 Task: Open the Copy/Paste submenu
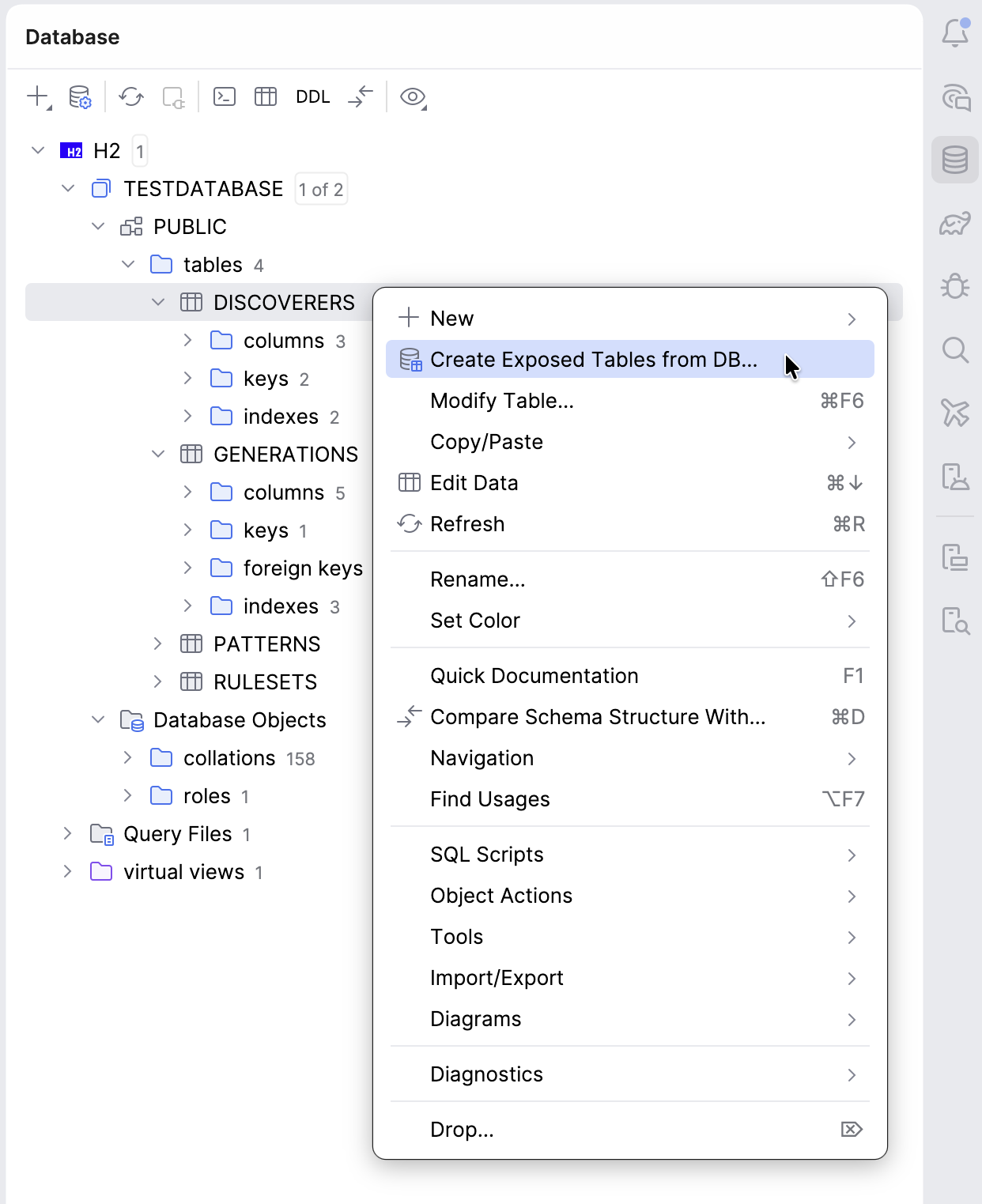630,442
